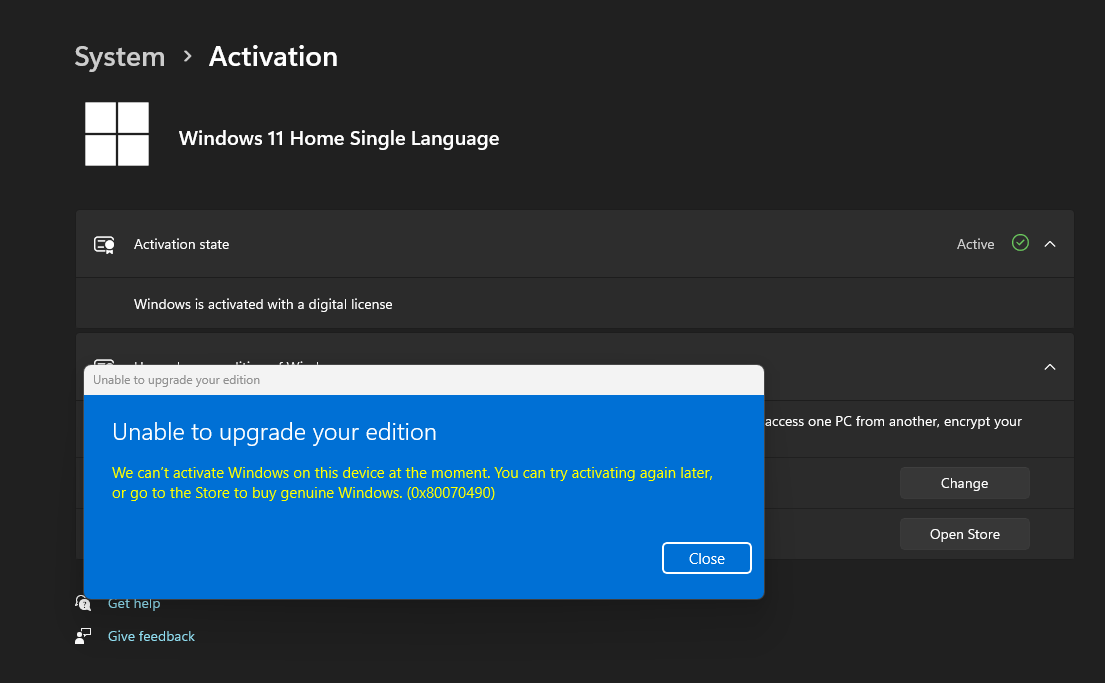The height and width of the screenshot is (683, 1105).
Task: Collapse the Upgrade your edition section
Action: click(1049, 367)
